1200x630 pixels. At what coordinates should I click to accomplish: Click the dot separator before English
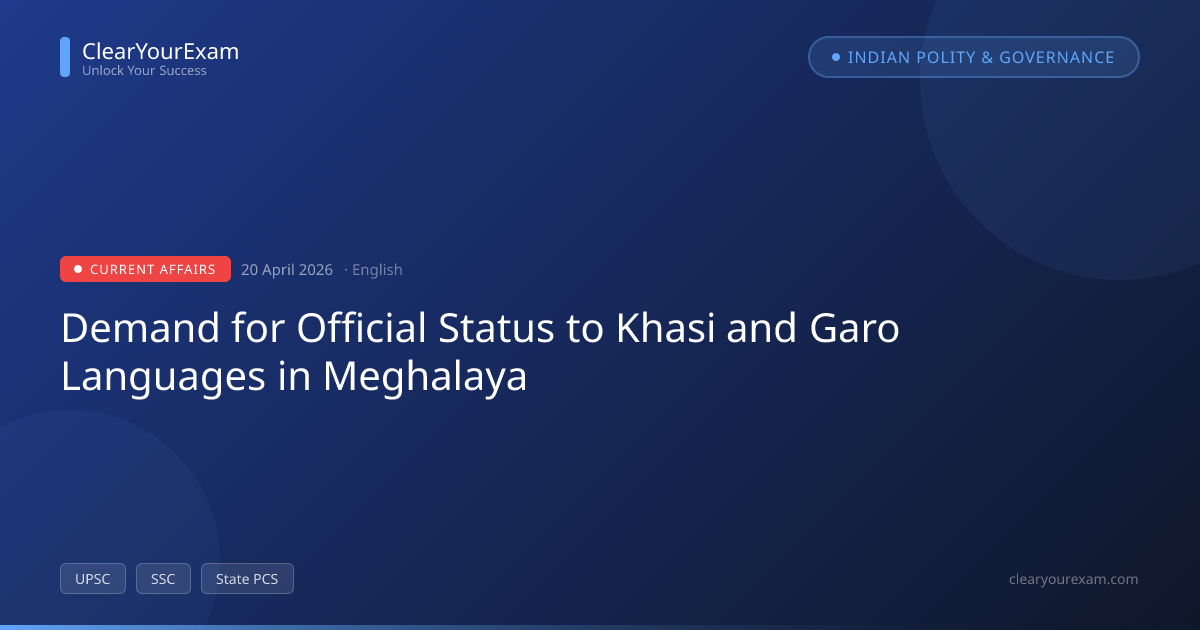[x=346, y=270]
